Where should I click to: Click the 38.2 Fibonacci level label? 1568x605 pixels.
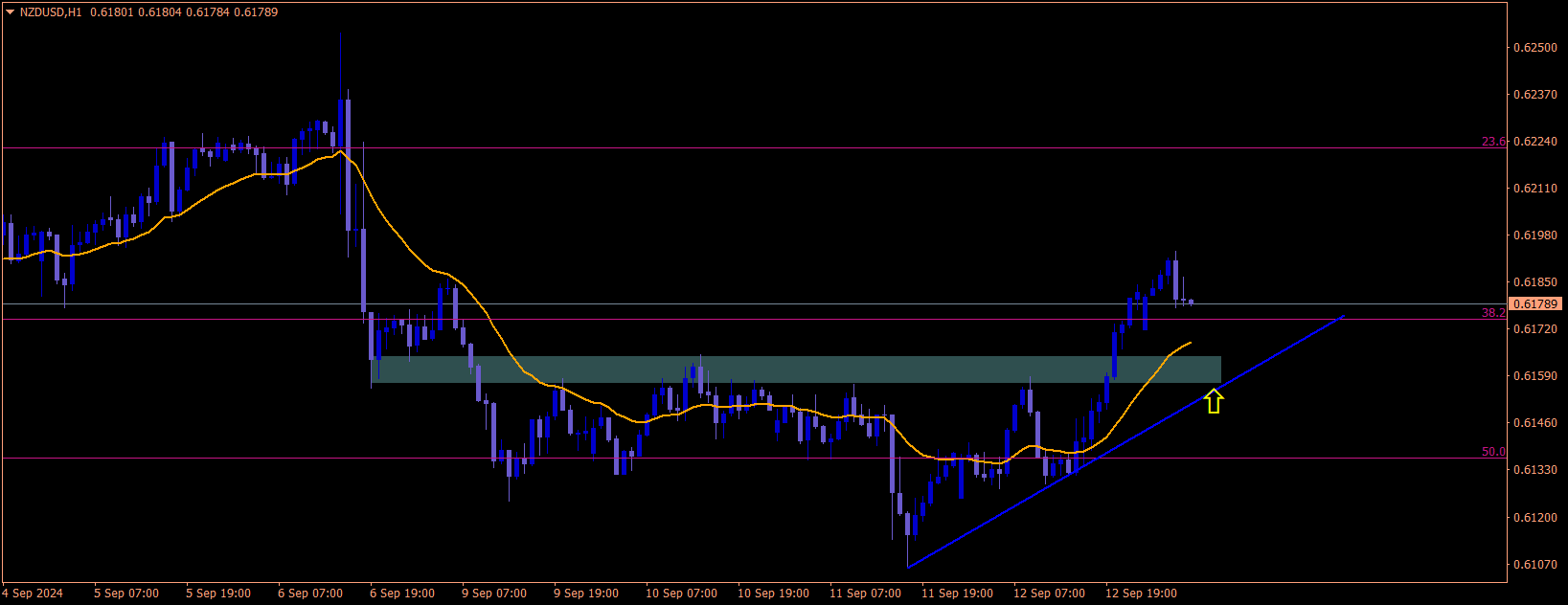(x=1493, y=313)
